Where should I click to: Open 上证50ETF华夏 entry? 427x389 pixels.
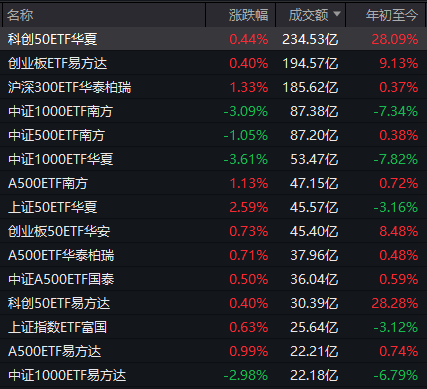click(52, 207)
